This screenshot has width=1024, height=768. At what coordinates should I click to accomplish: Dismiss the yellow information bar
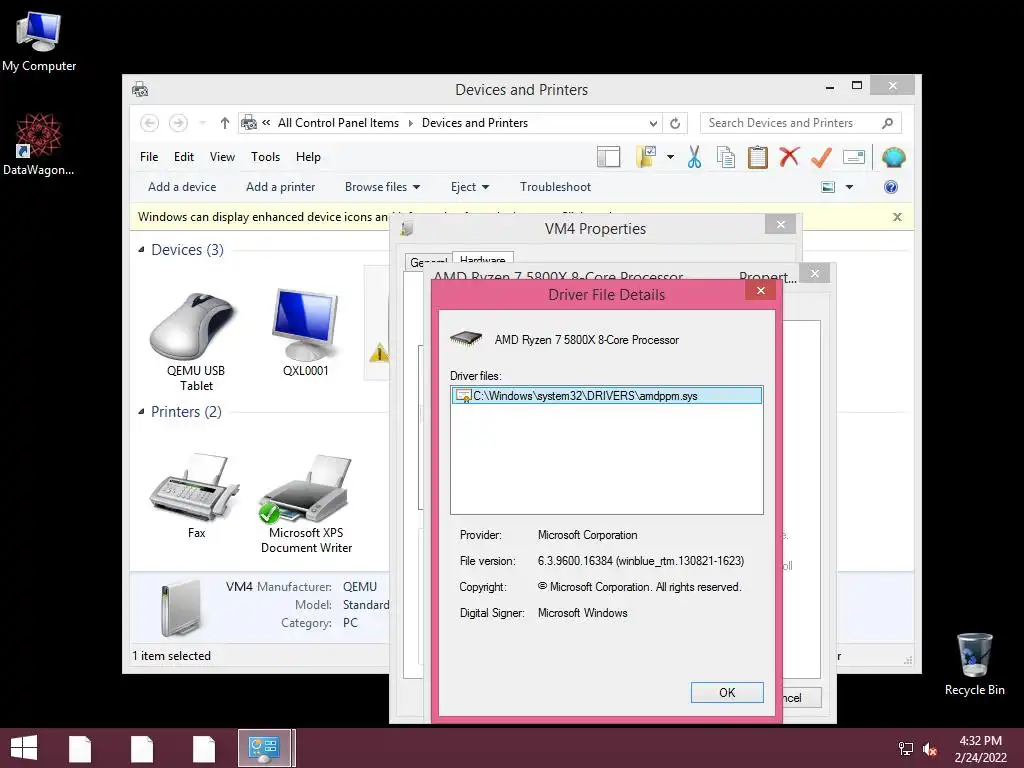[897, 217]
